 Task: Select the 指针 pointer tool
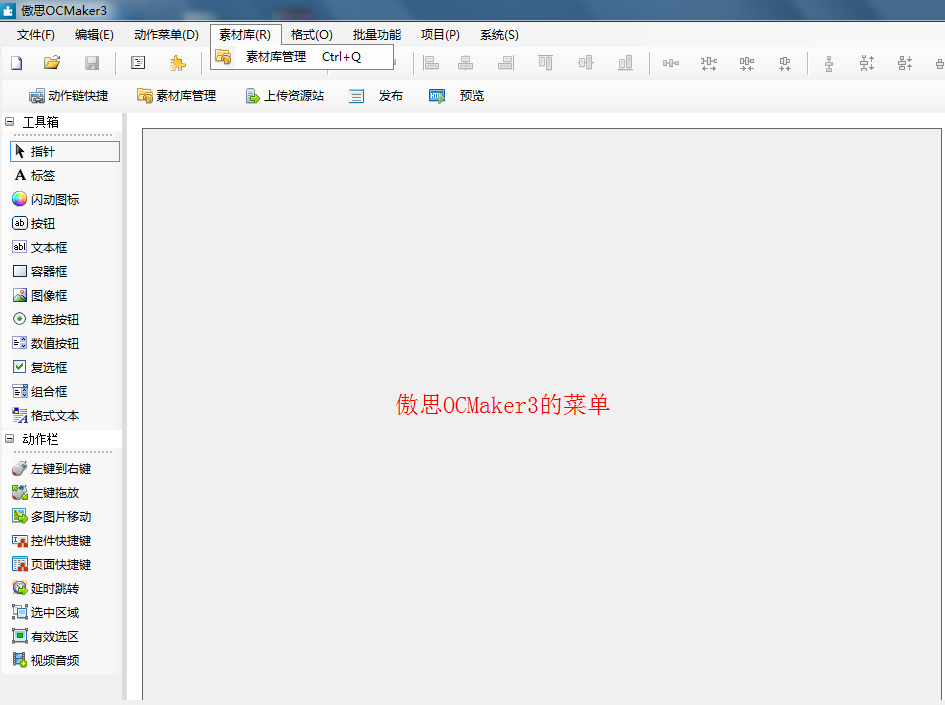point(65,151)
